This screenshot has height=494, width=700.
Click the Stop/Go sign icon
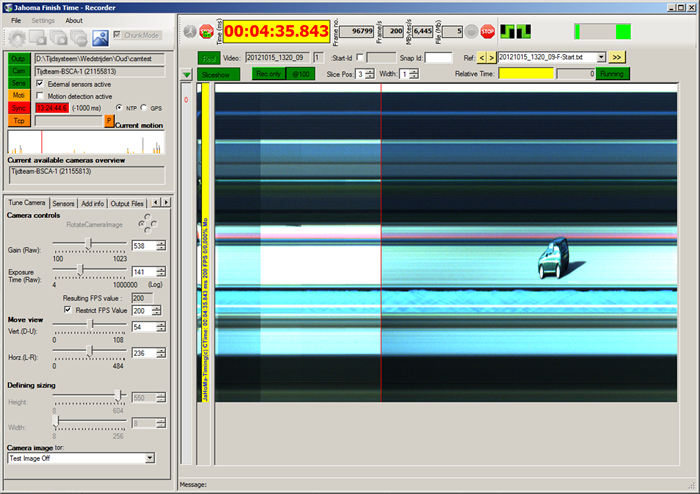[x=206, y=31]
